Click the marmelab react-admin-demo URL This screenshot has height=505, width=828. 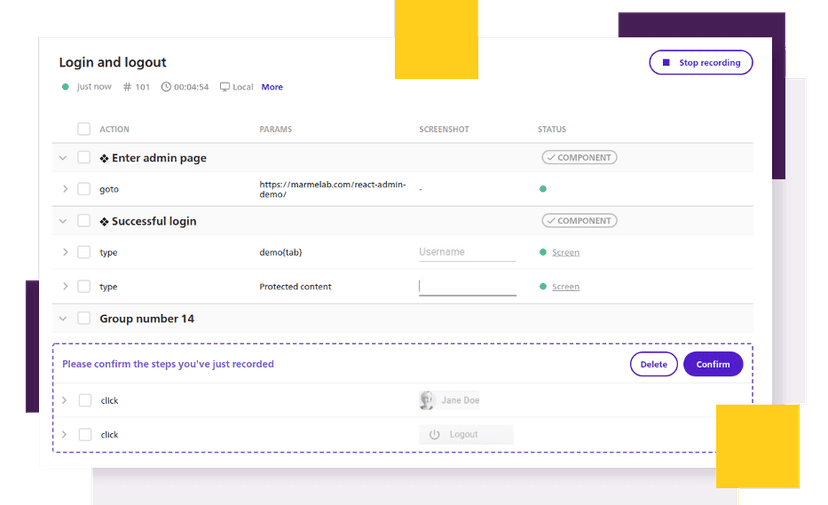coord(333,189)
